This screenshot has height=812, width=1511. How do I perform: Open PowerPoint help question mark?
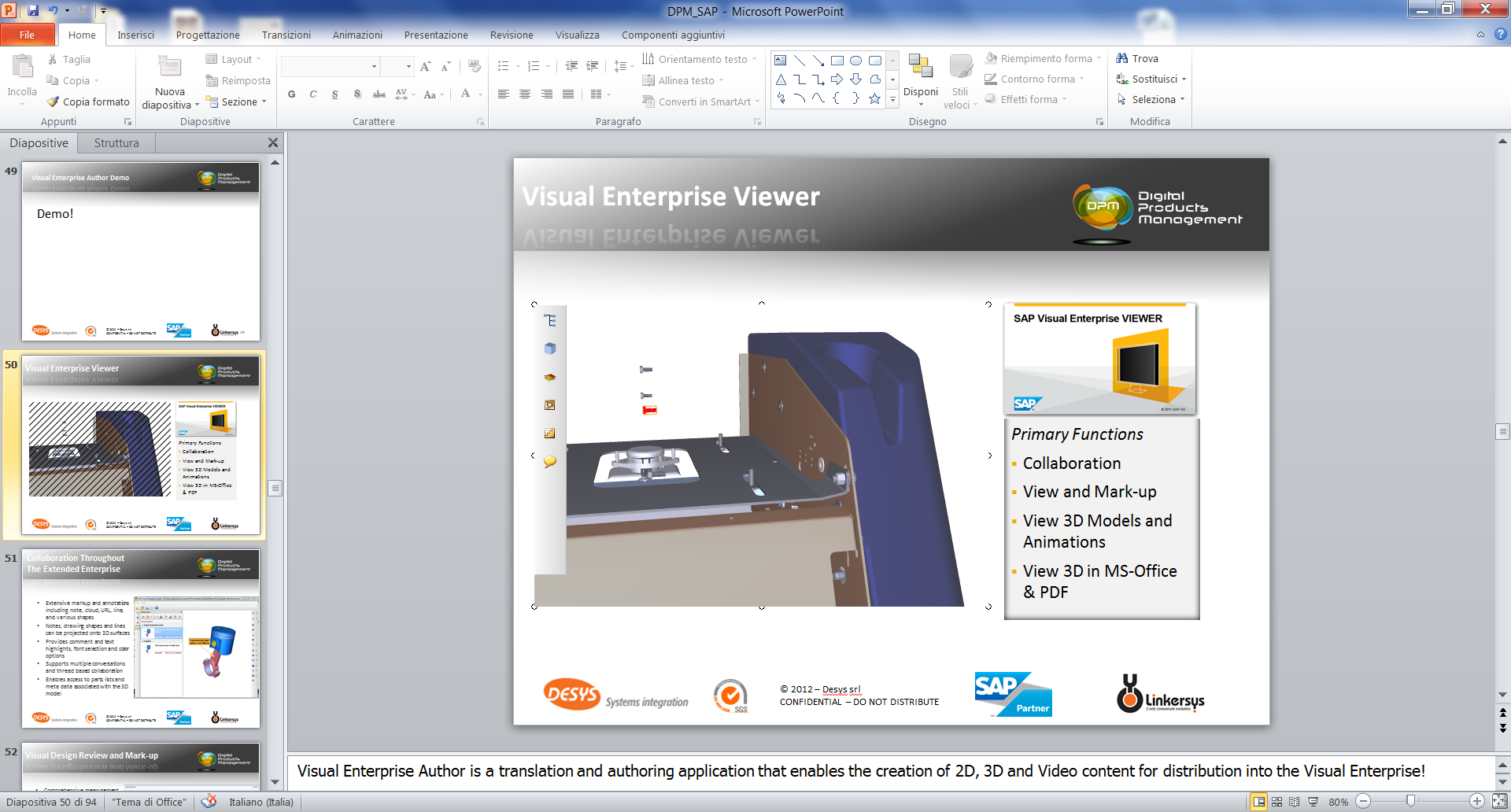[1500, 35]
